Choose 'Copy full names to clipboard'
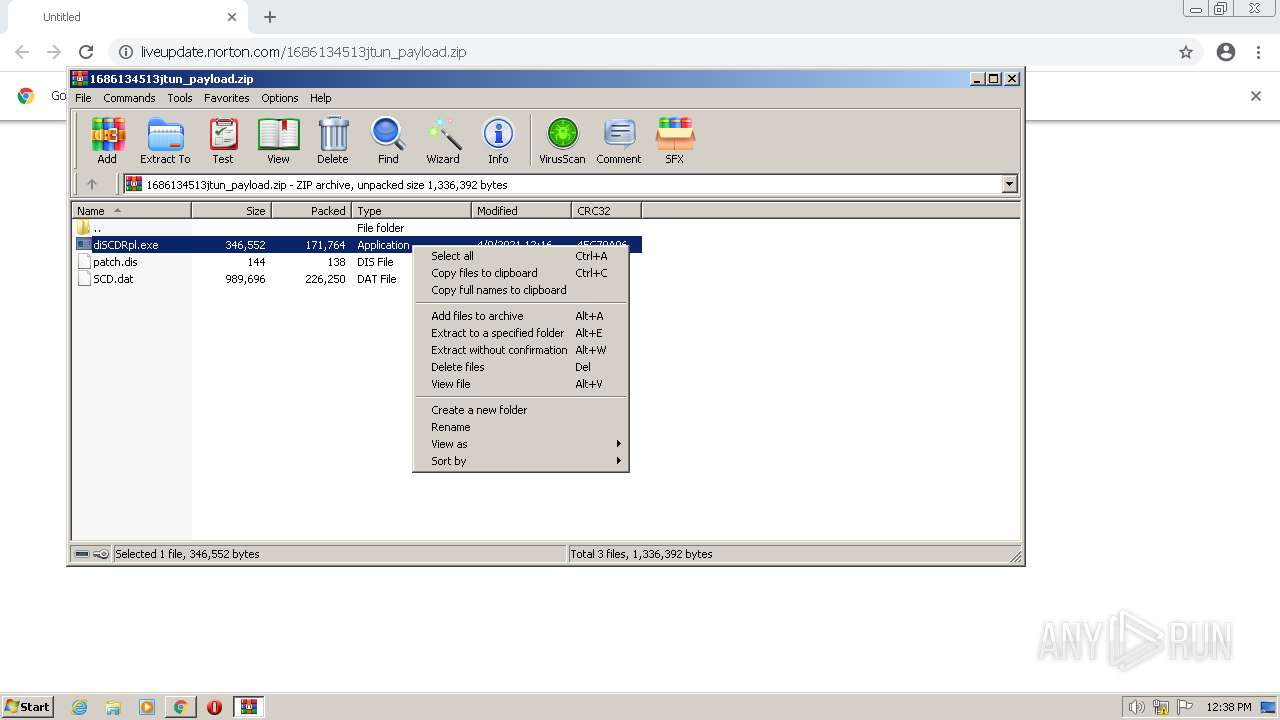This screenshot has width=1280, height=720. coord(521,290)
